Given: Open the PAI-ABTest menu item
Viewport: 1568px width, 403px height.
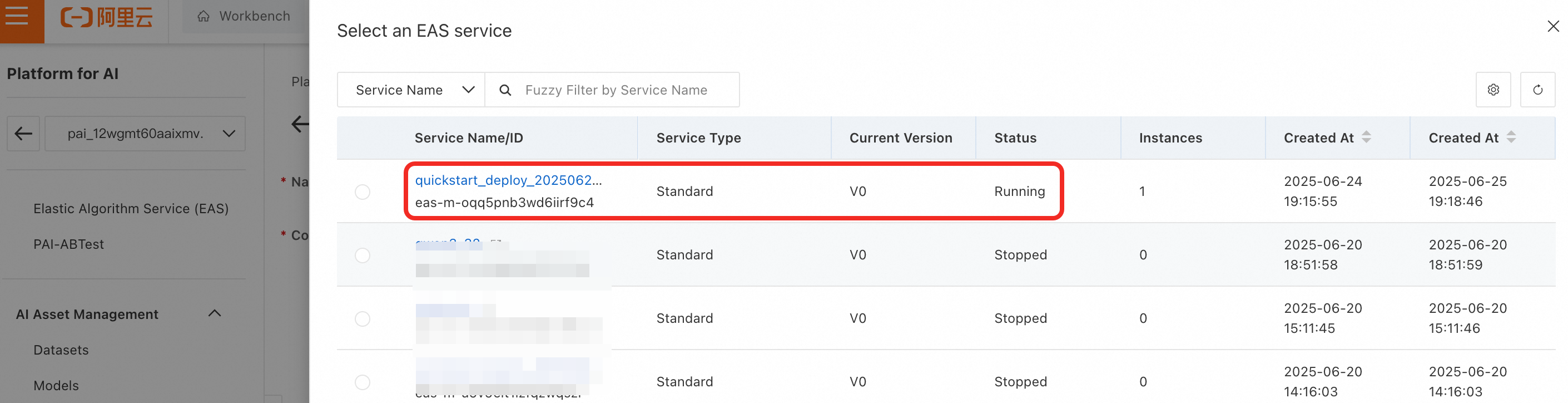Looking at the screenshot, I should coord(69,244).
